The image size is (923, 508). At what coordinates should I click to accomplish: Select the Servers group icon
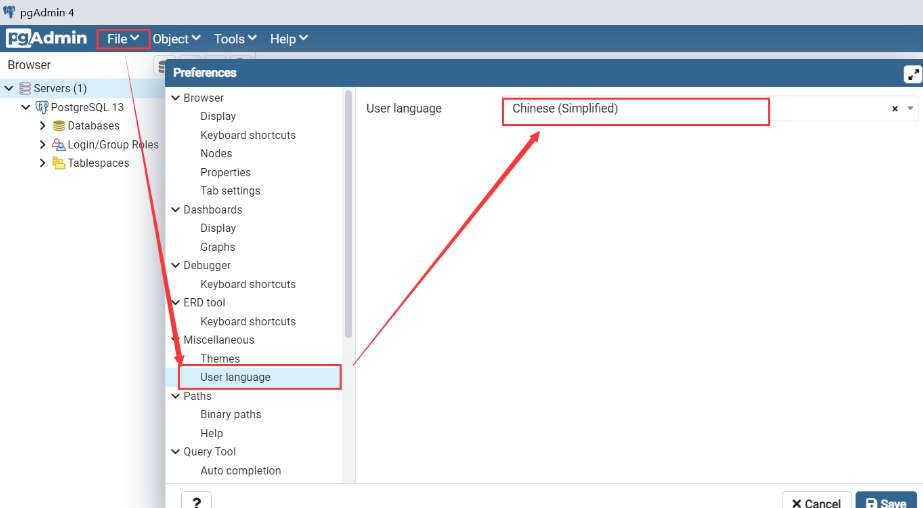tap(25, 88)
